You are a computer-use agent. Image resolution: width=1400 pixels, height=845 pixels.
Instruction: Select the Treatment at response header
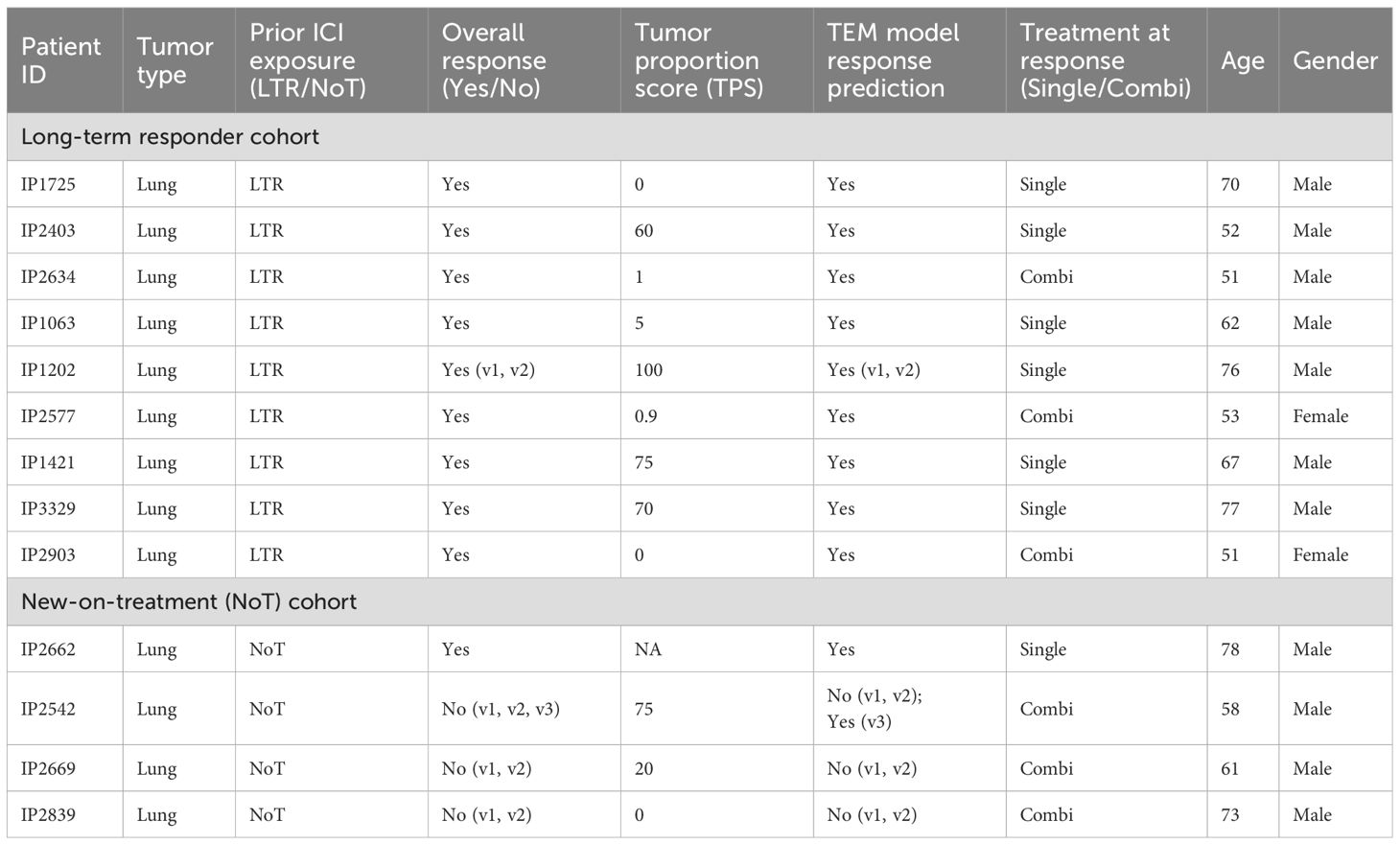(1106, 60)
